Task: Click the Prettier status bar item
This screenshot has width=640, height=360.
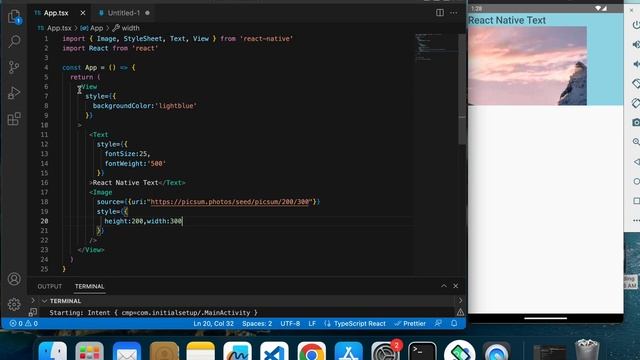Action: (x=410, y=324)
